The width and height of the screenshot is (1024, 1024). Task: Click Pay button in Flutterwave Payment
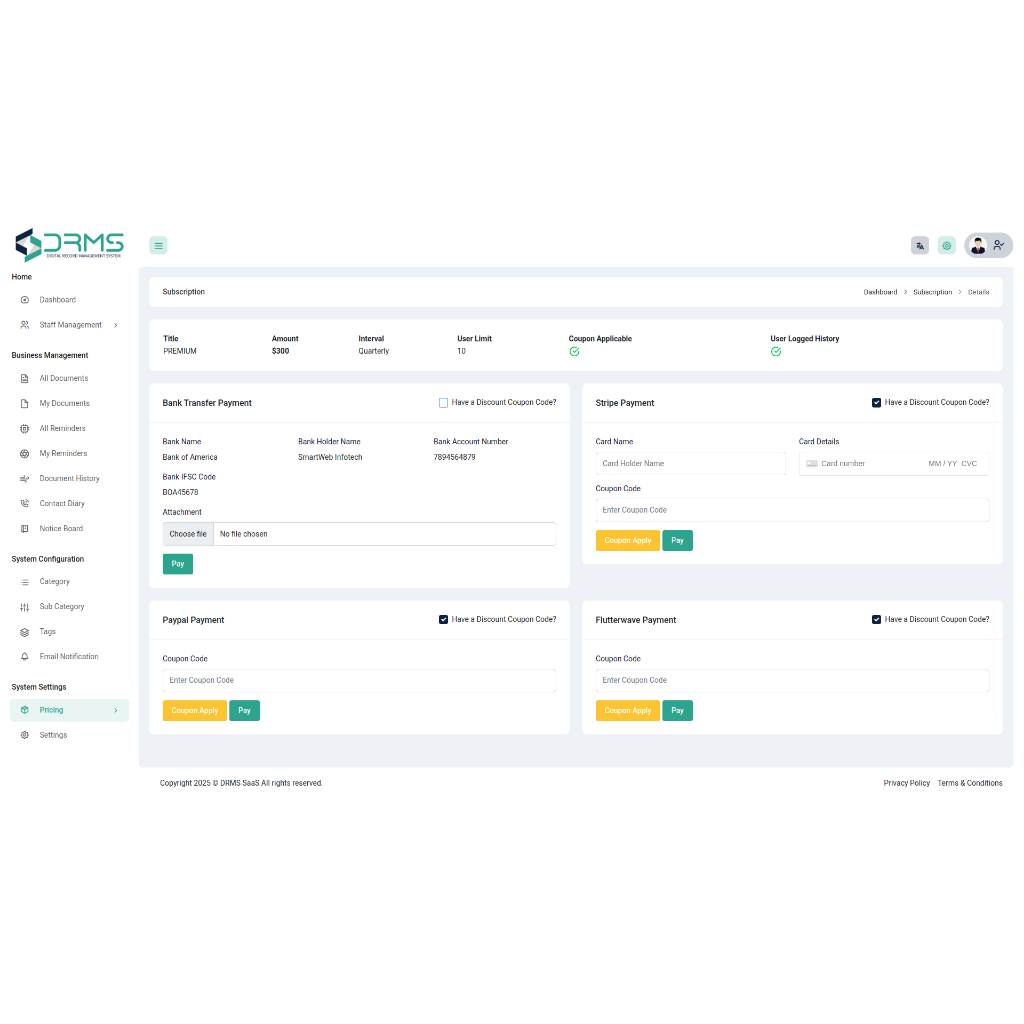pos(677,711)
